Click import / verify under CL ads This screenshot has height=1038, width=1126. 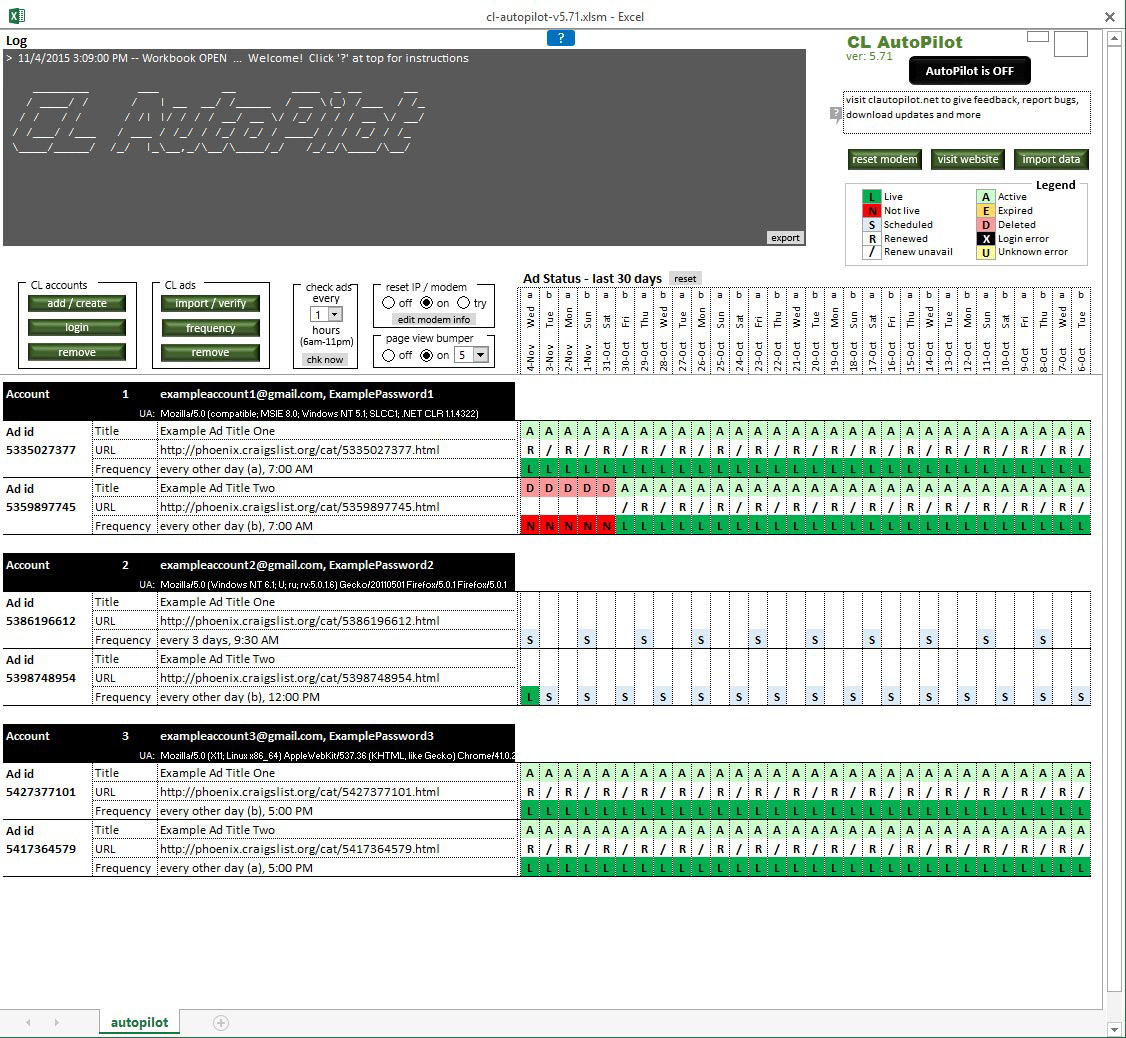tap(210, 303)
